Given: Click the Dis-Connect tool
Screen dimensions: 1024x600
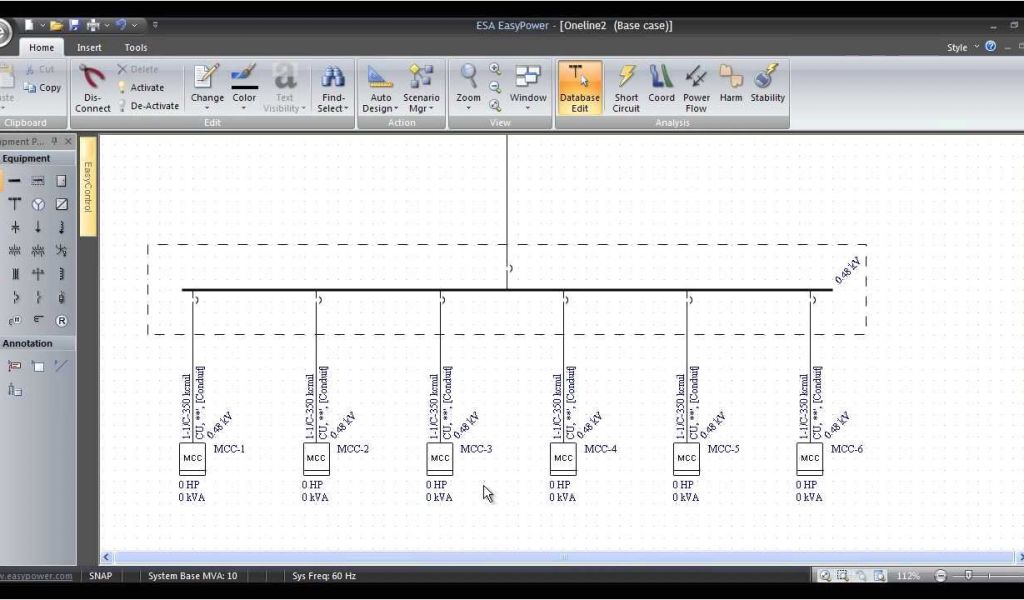Looking at the screenshot, I should (93, 87).
